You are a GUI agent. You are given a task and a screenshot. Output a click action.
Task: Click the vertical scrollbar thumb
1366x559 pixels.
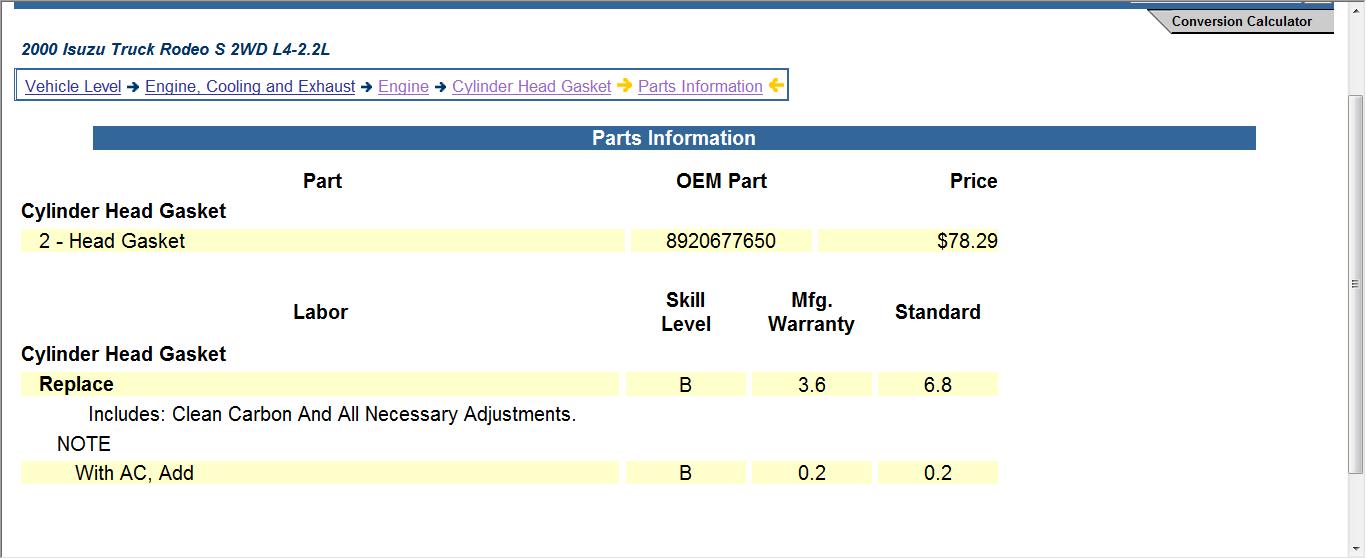coord(1356,283)
